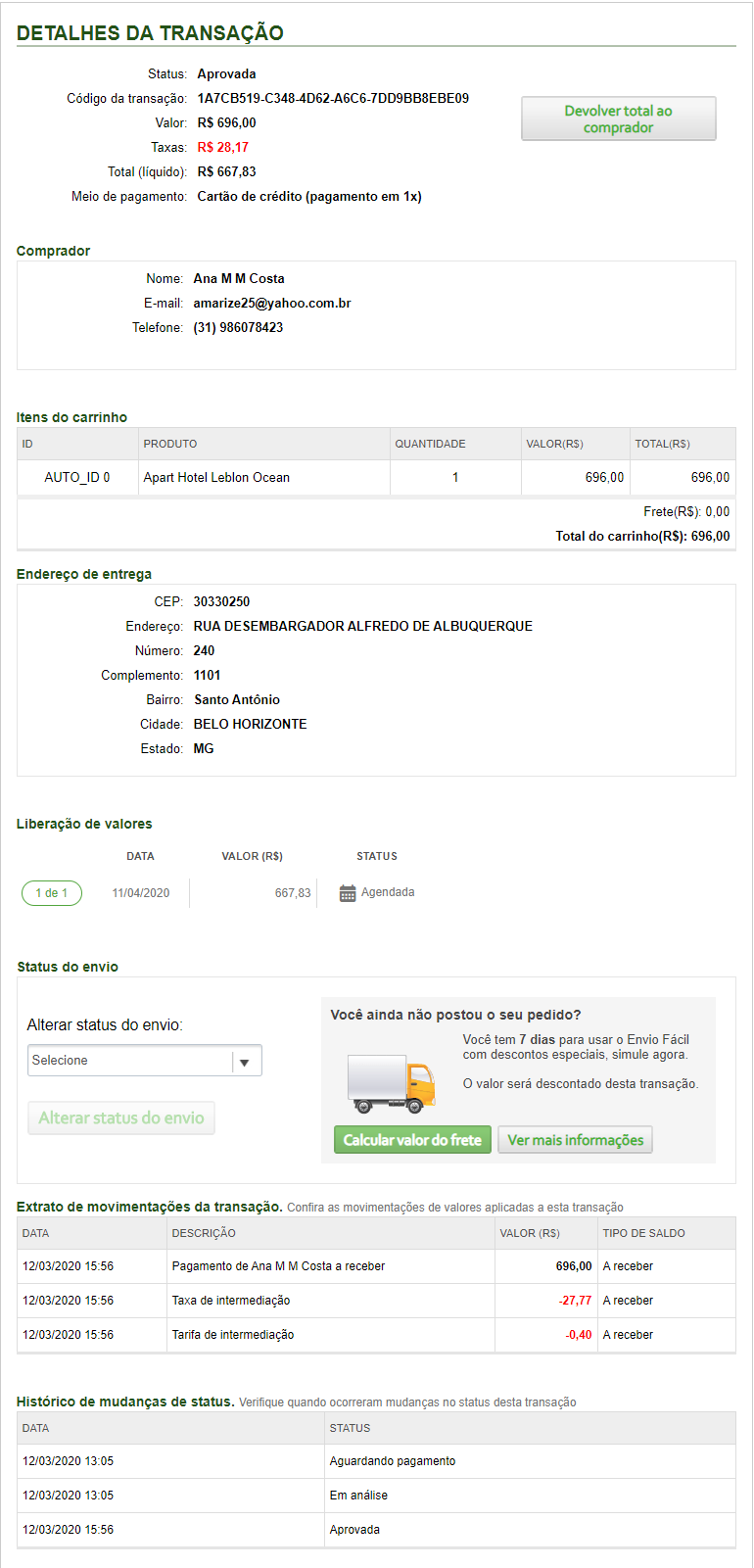Viewport: 754px width, 1568px height.
Task: Click the Aguardando pagamento status row
Action: (393, 1461)
